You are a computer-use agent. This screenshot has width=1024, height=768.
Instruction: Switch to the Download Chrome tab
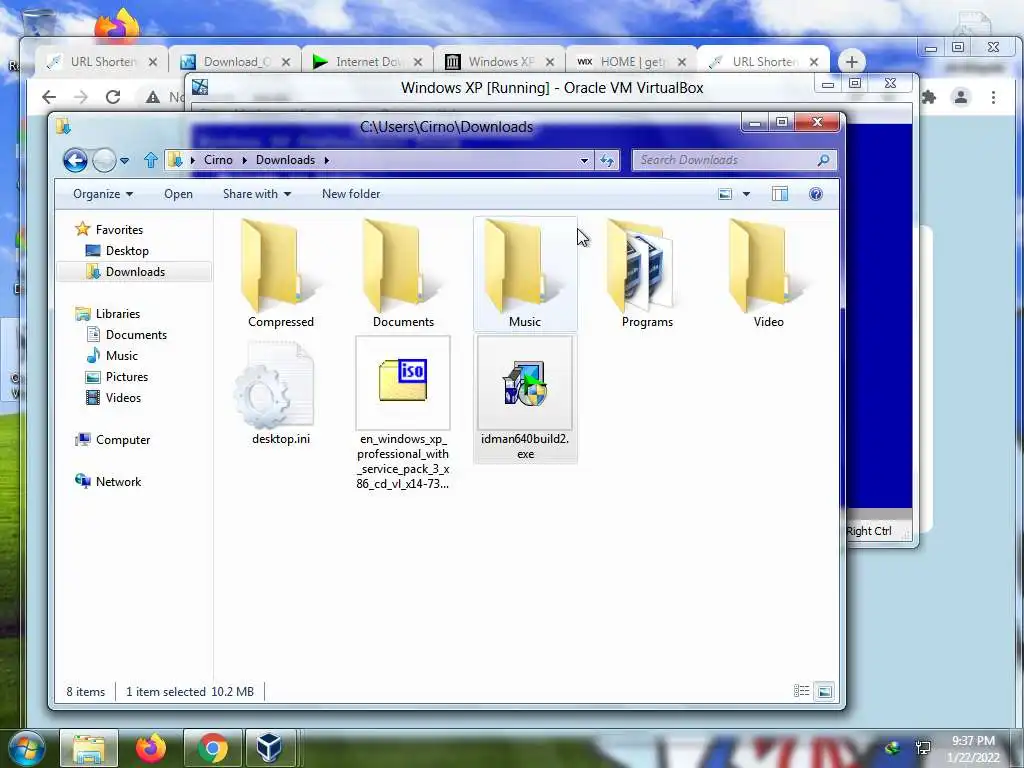(235, 61)
